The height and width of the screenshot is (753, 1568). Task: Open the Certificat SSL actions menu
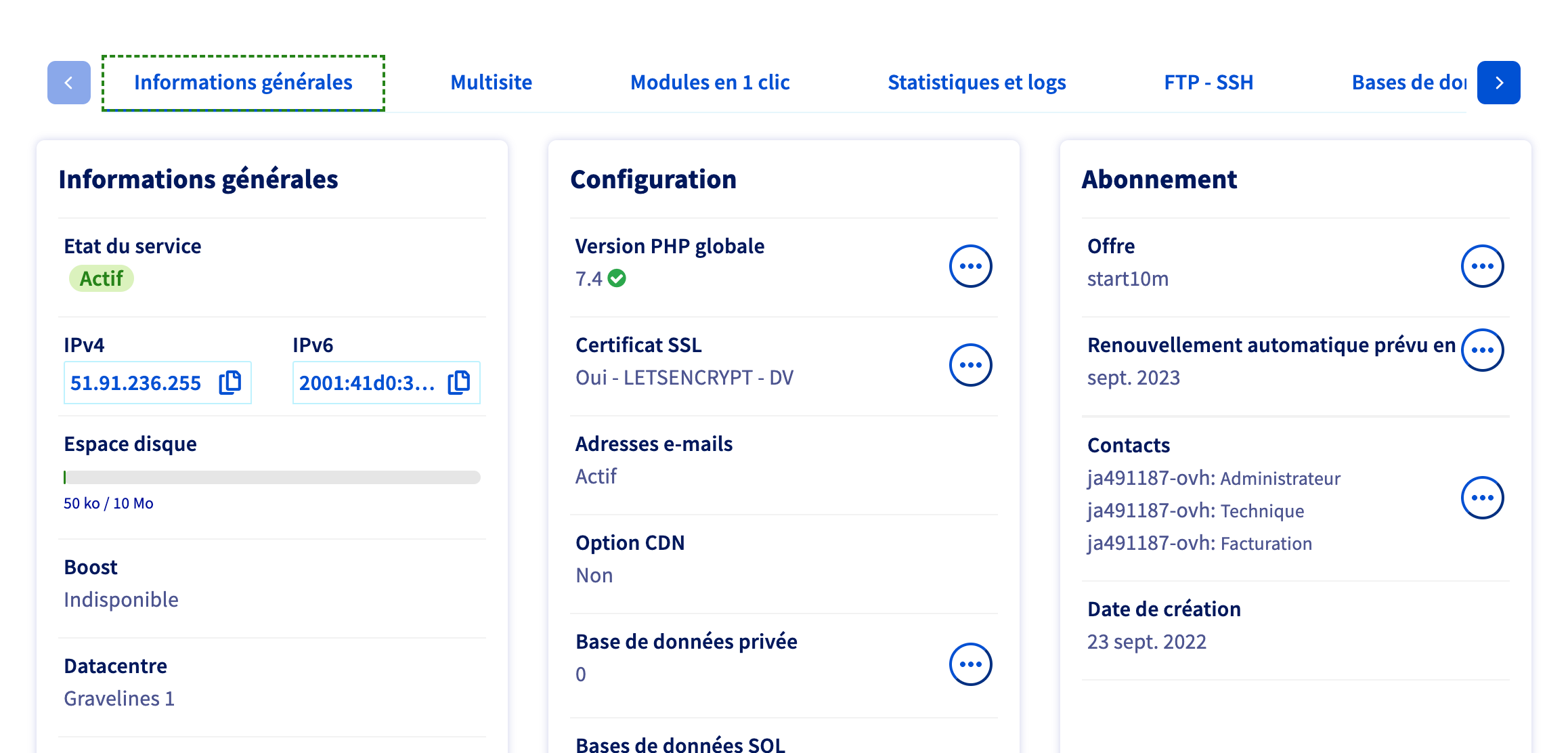point(970,365)
